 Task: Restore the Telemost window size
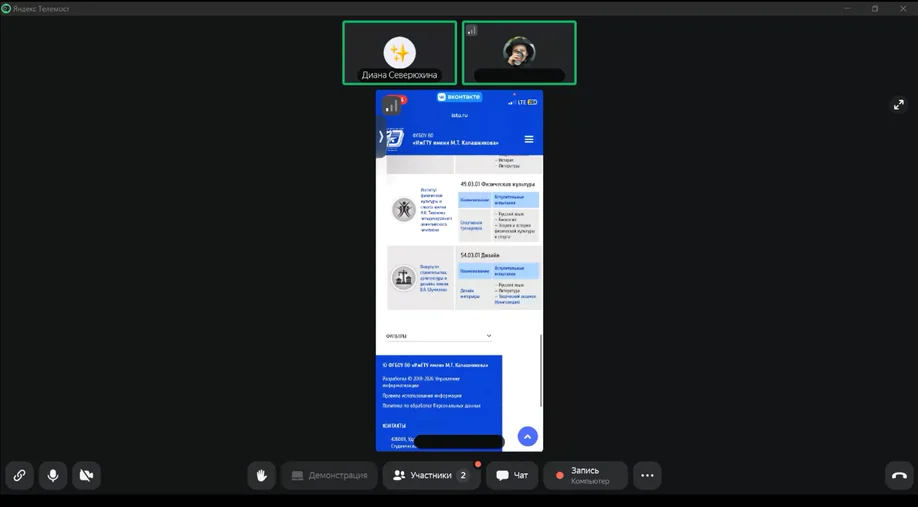875,8
